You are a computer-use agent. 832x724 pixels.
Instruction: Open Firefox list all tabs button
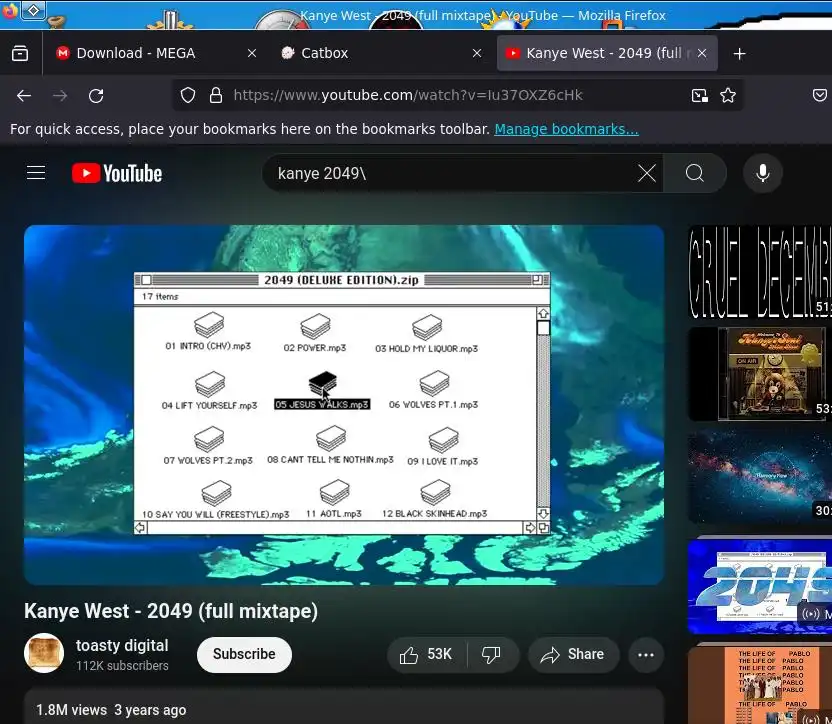[20, 53]
